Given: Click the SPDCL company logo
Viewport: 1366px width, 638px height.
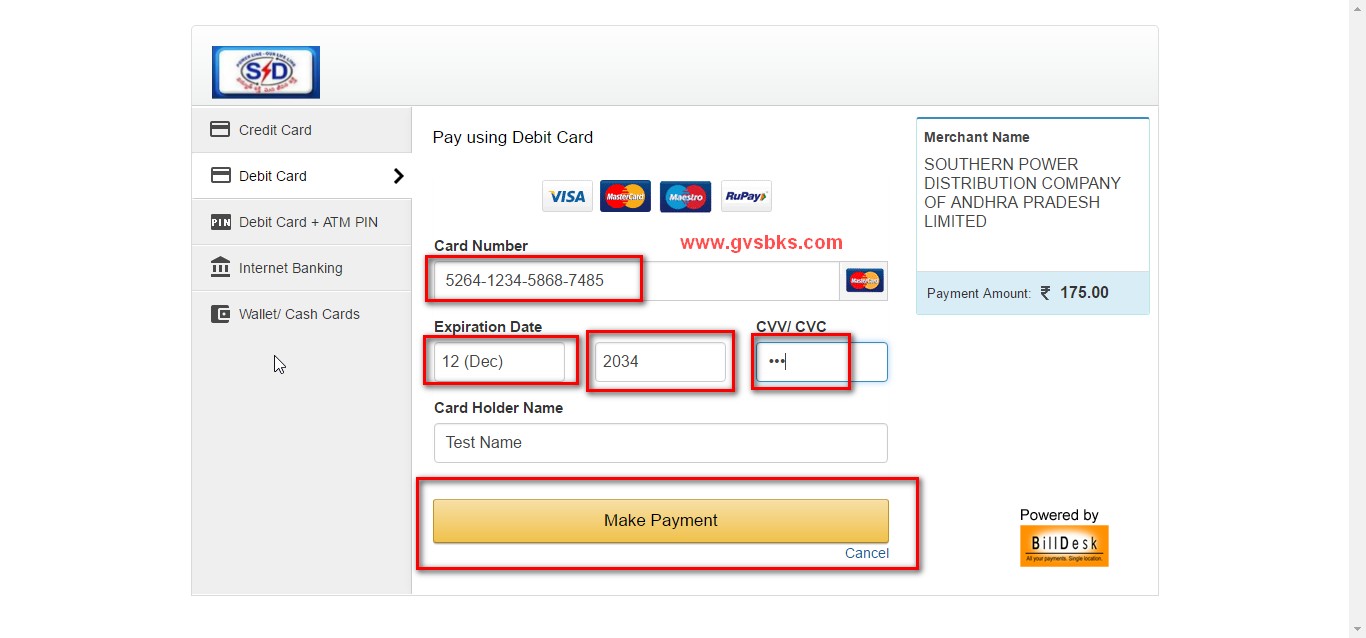Looking at the screenshot, I should coord(265,71).
